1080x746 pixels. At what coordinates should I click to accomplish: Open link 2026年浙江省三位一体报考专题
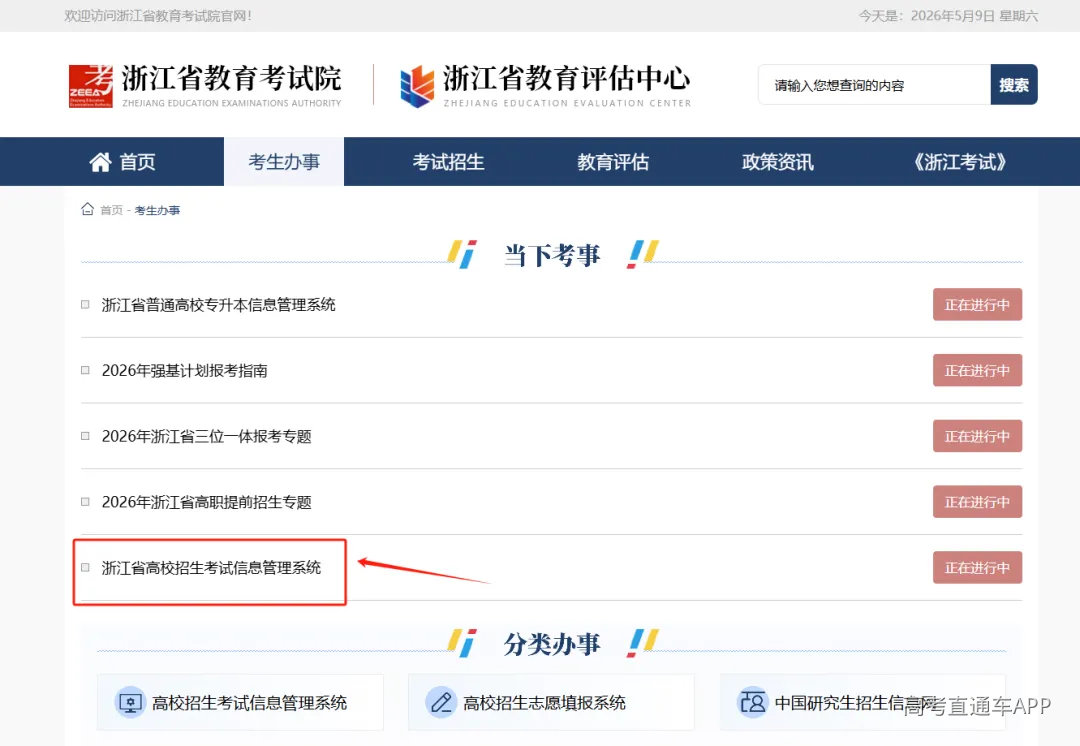point(207,436)
